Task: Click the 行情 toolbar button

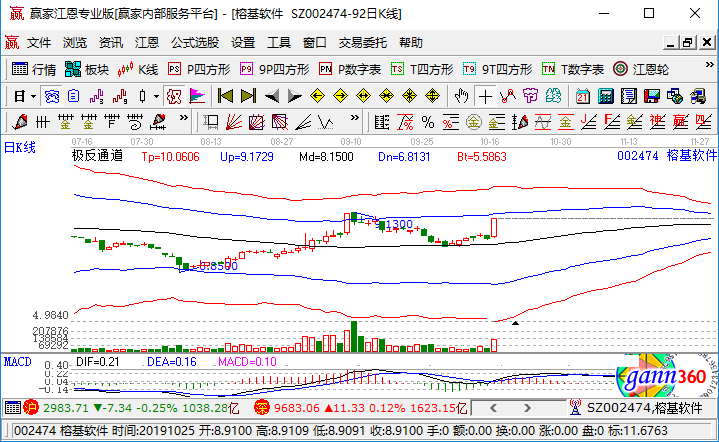Action: tap(33, 69)
